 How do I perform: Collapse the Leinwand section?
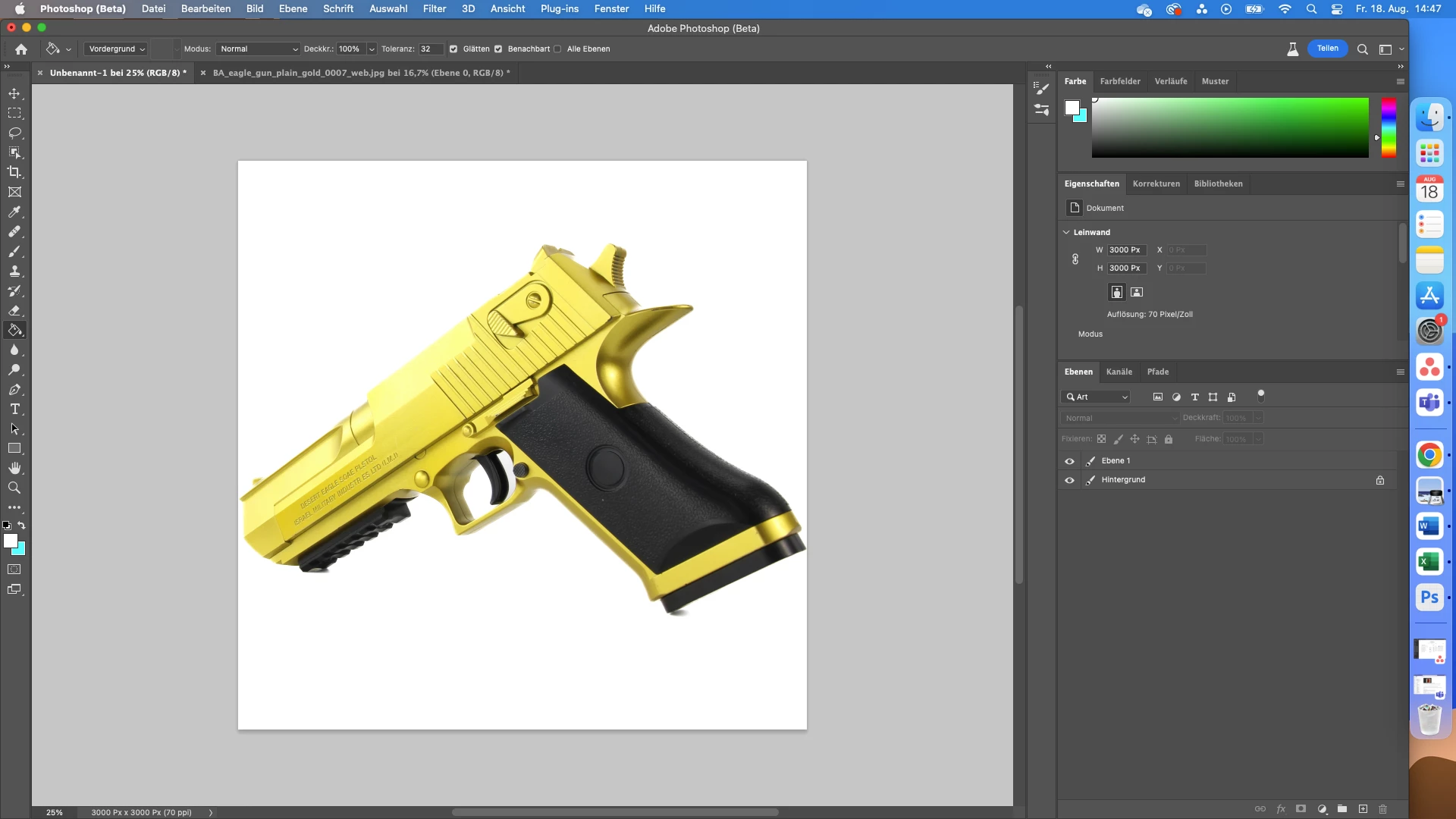[x=1066, y=233]
